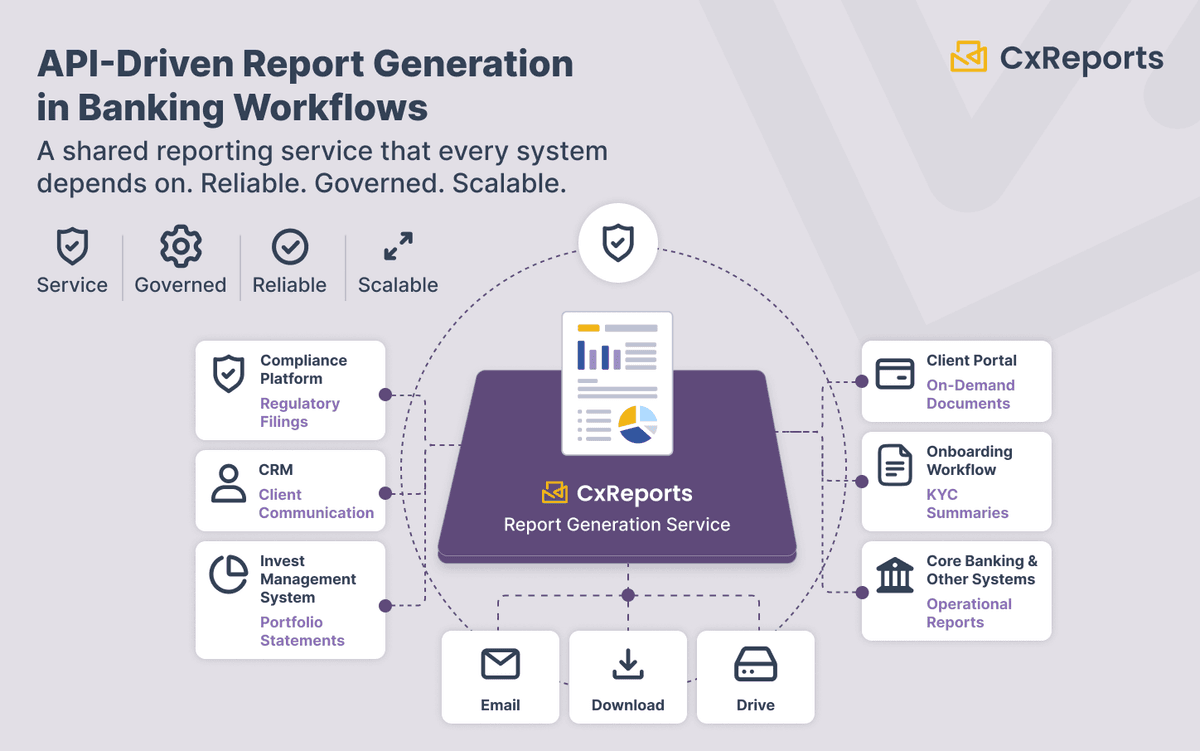
Task: Click the Email envelope icon
Action: (500, 664)
